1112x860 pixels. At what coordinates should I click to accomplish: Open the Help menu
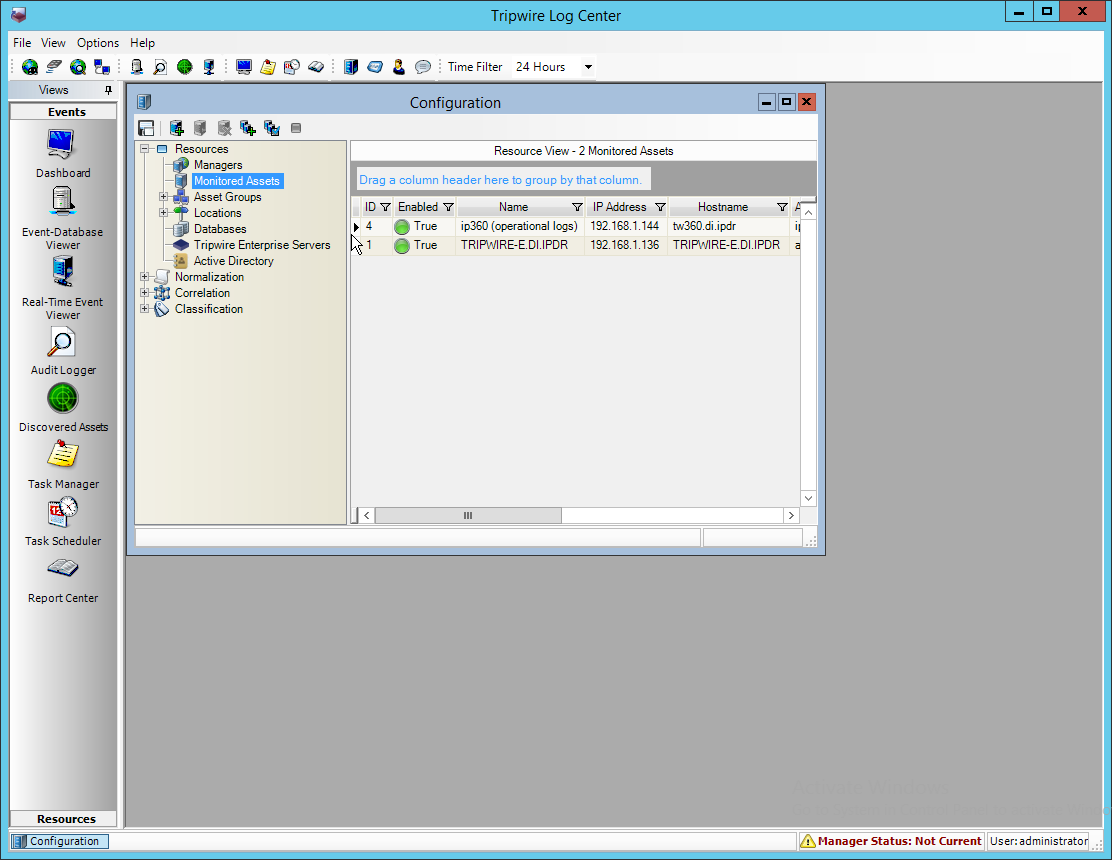143,43
